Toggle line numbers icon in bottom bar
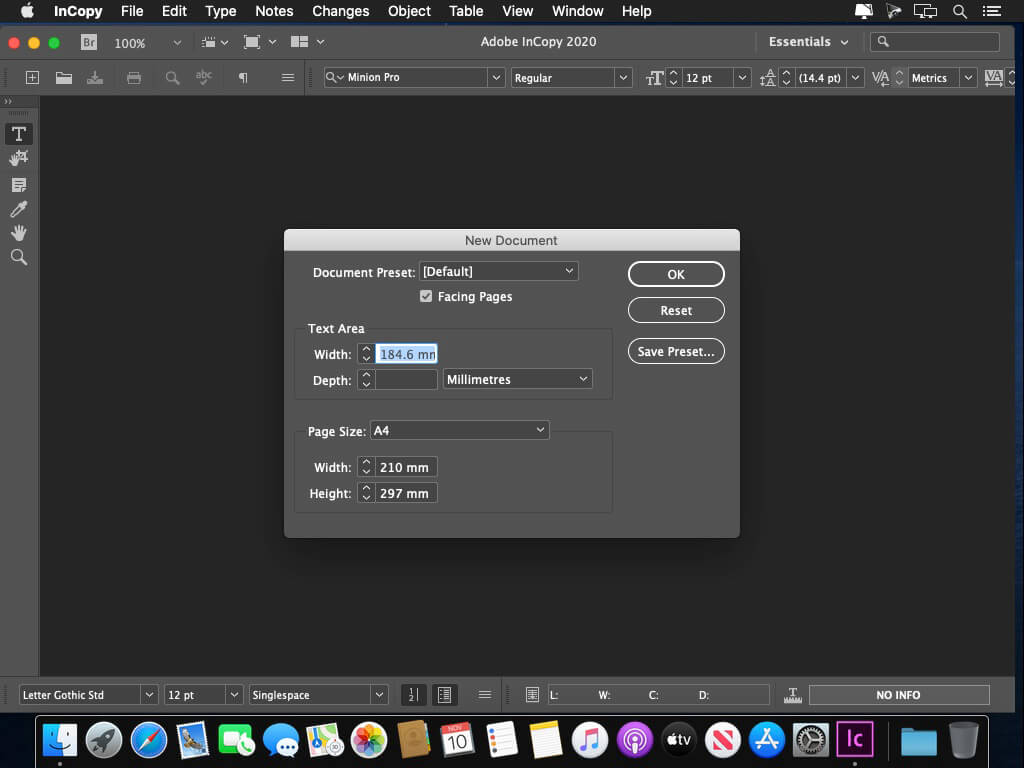 click(x=413, y=695)
